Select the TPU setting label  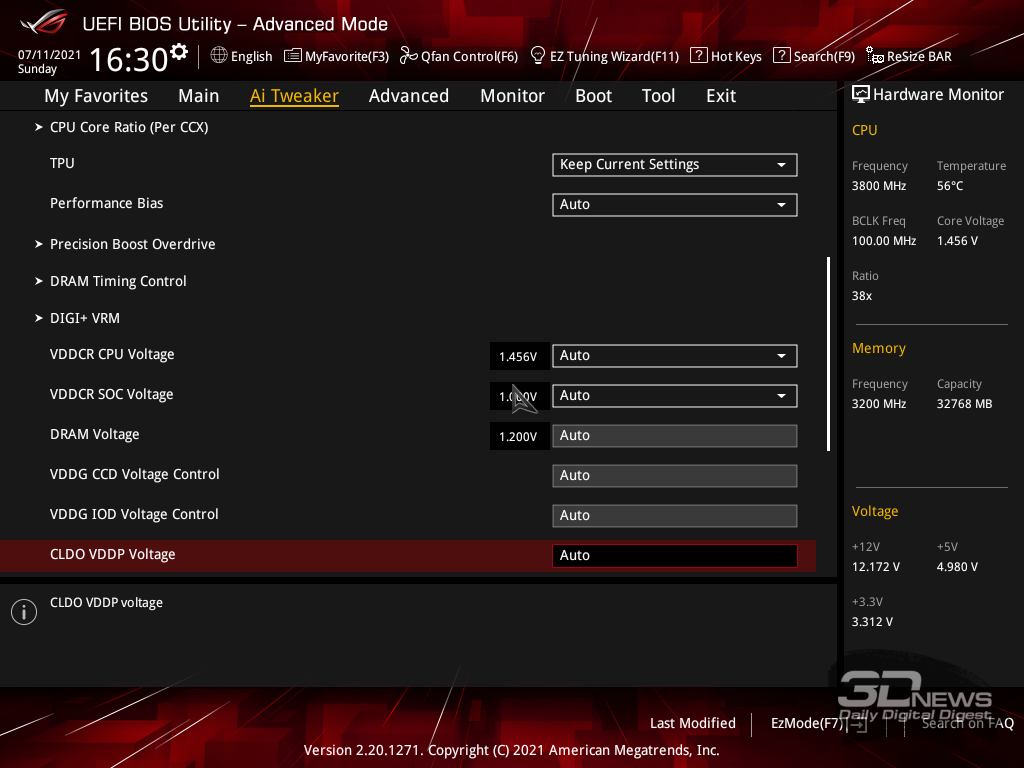pos(62,163)
